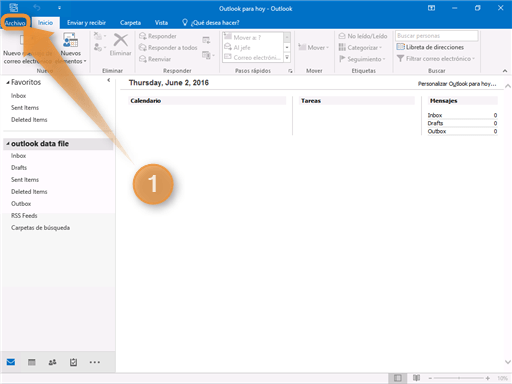Select Sent Items under Favoritos
512x384 pixels.
click(x=25, y=108)
